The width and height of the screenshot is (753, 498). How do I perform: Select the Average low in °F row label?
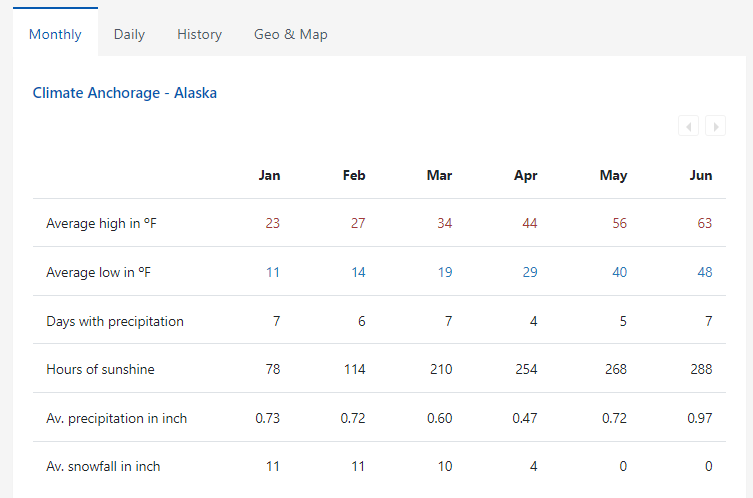pyautogui.click(x=99, y=272)
